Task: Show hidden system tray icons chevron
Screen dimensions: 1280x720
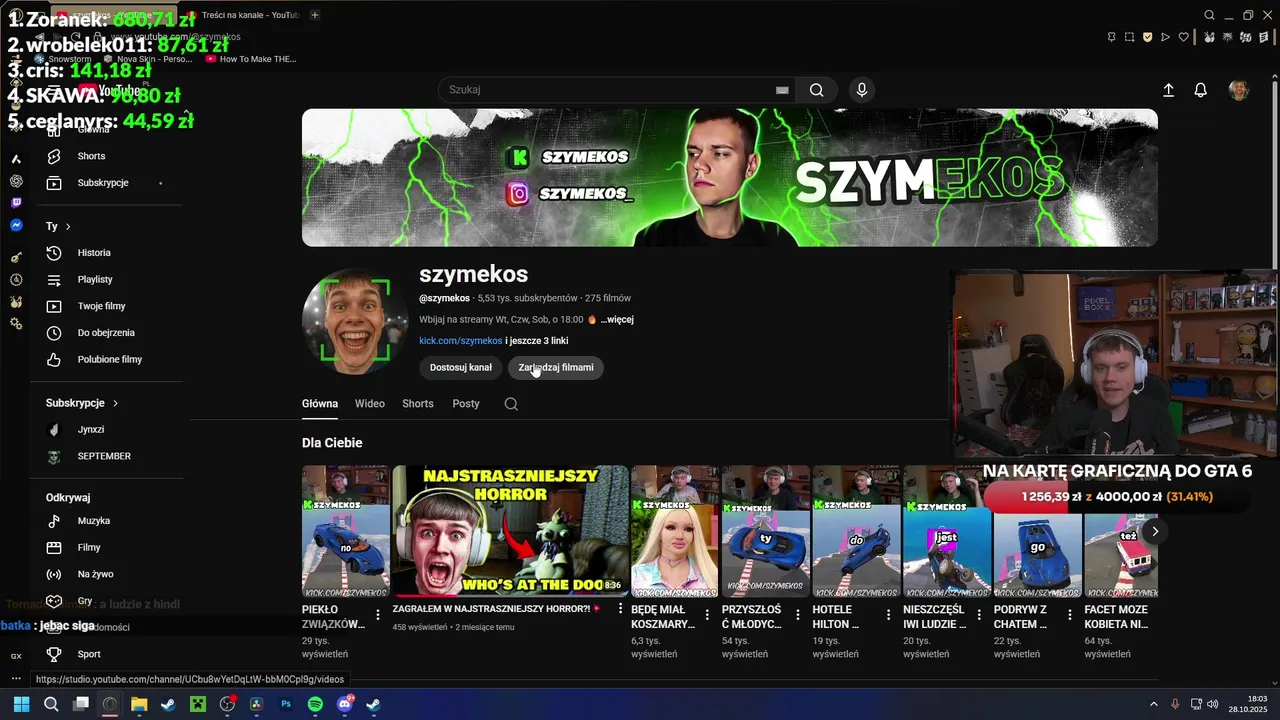Action: pos(1153,704)
